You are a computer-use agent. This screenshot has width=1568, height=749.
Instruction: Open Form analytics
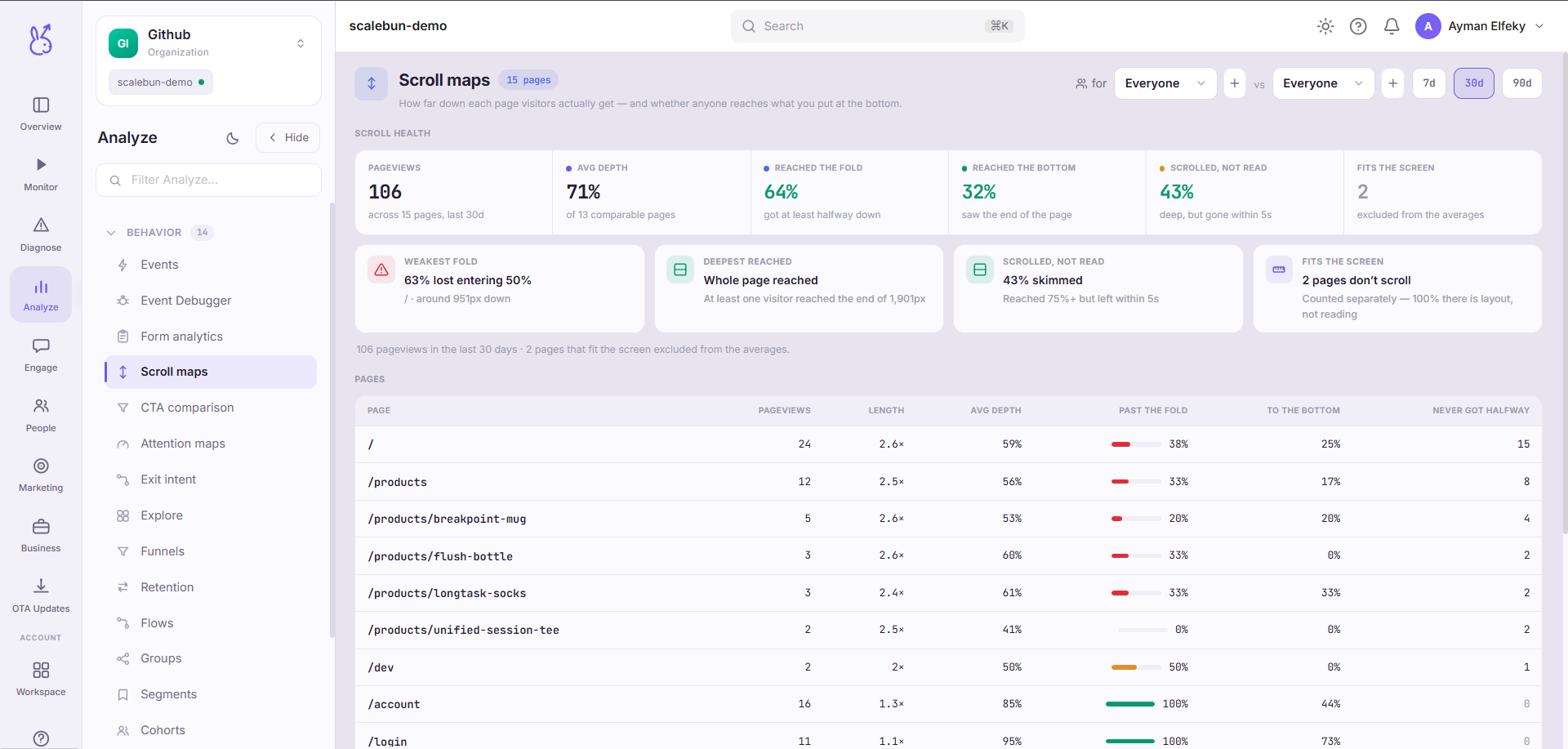coord(211,337)
